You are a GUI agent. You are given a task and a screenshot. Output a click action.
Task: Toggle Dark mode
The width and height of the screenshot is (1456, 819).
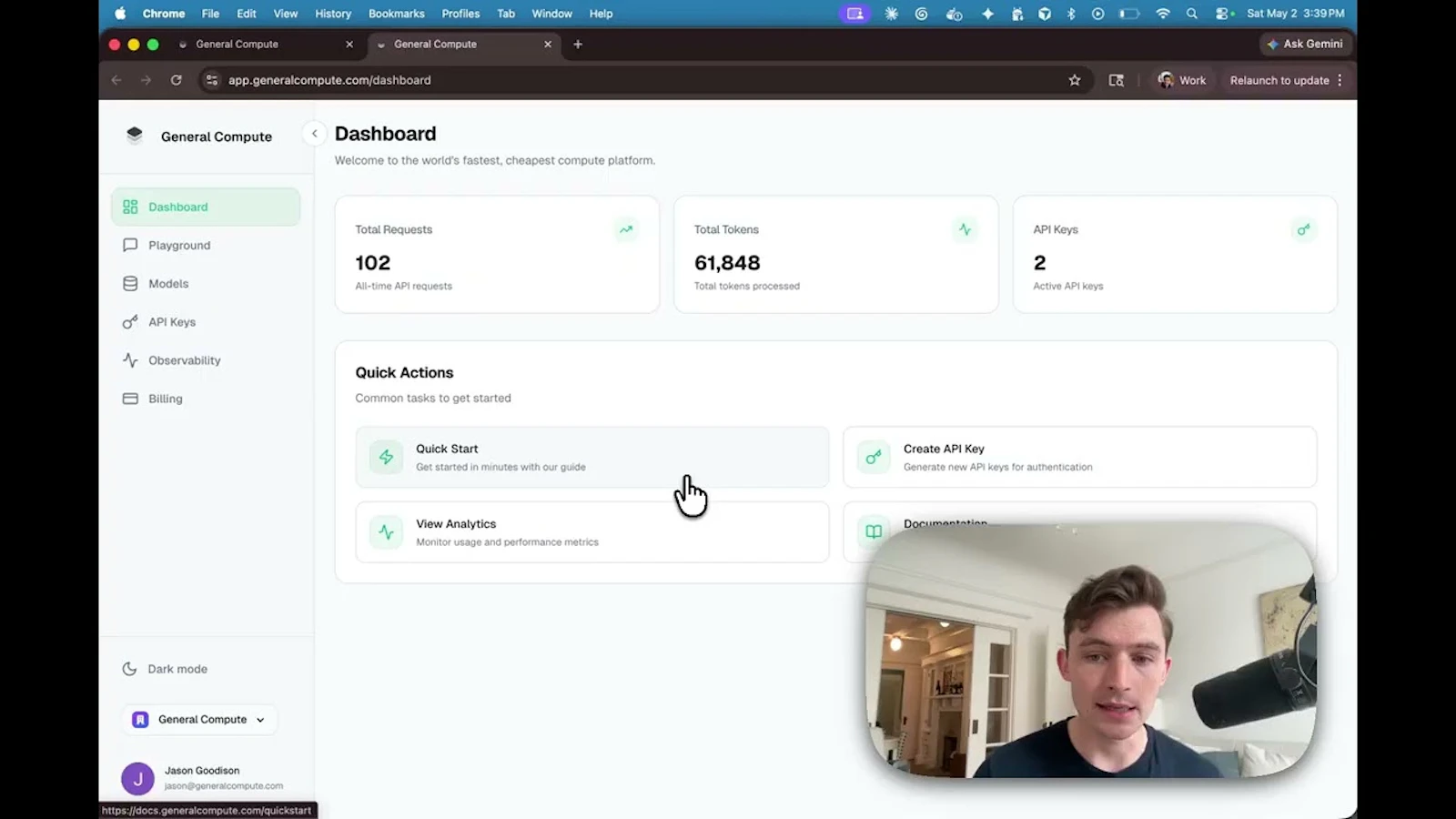165,669
